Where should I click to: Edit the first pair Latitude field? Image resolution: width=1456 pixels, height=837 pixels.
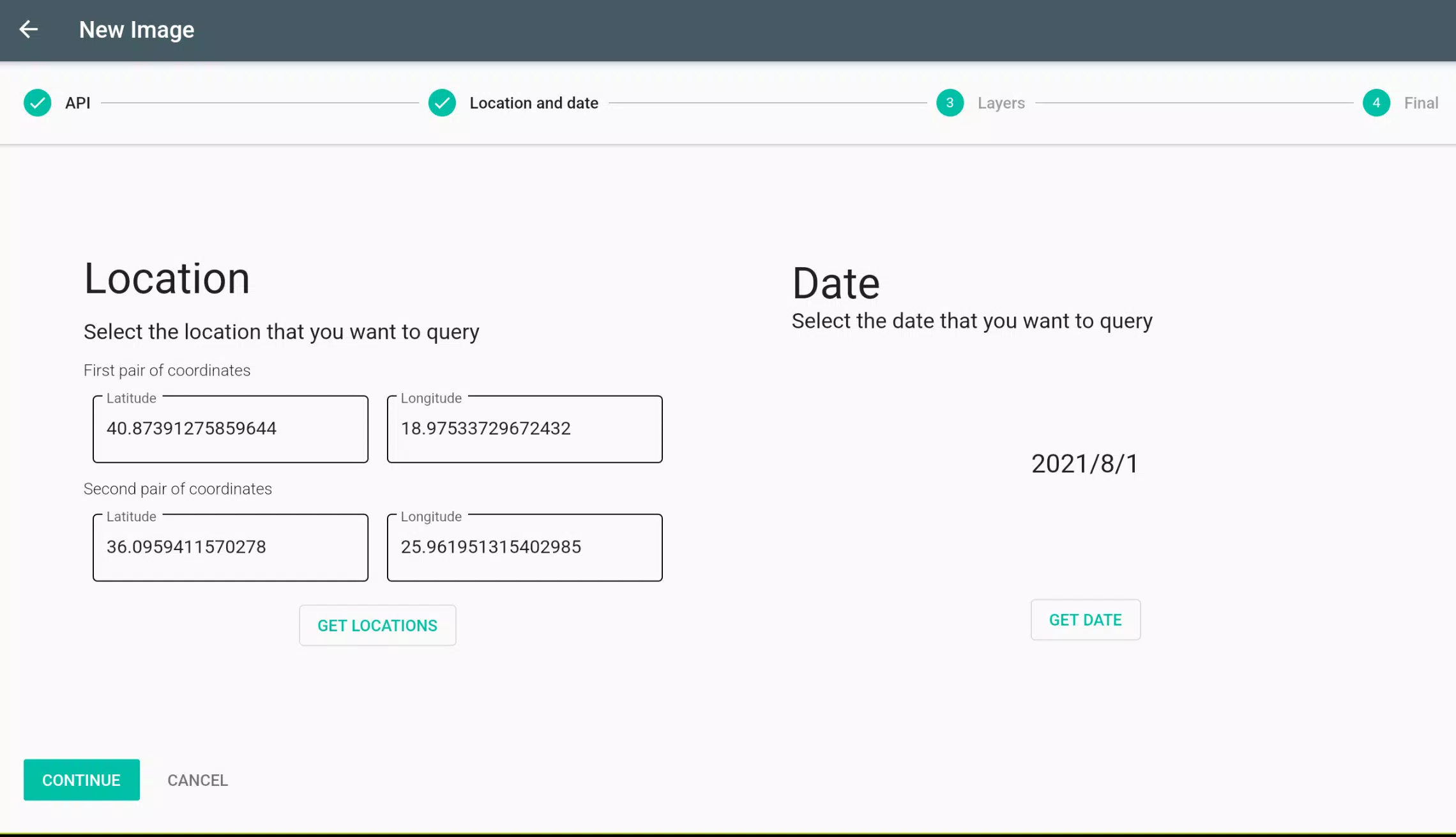pos(231,429)
